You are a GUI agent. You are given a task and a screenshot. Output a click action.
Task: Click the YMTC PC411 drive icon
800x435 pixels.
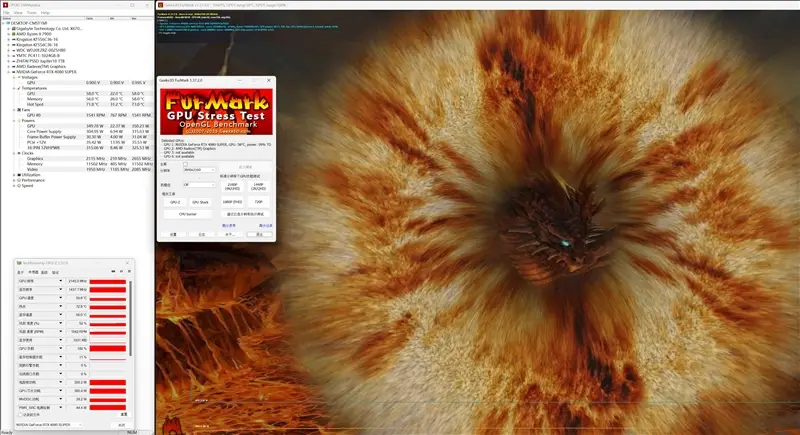click(13, 56)
